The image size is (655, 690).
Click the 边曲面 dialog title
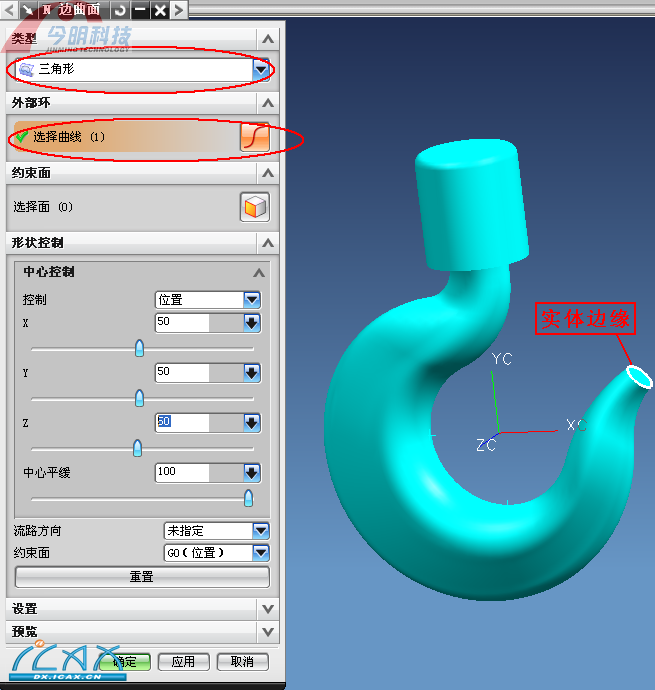click(x=79, y=9)
